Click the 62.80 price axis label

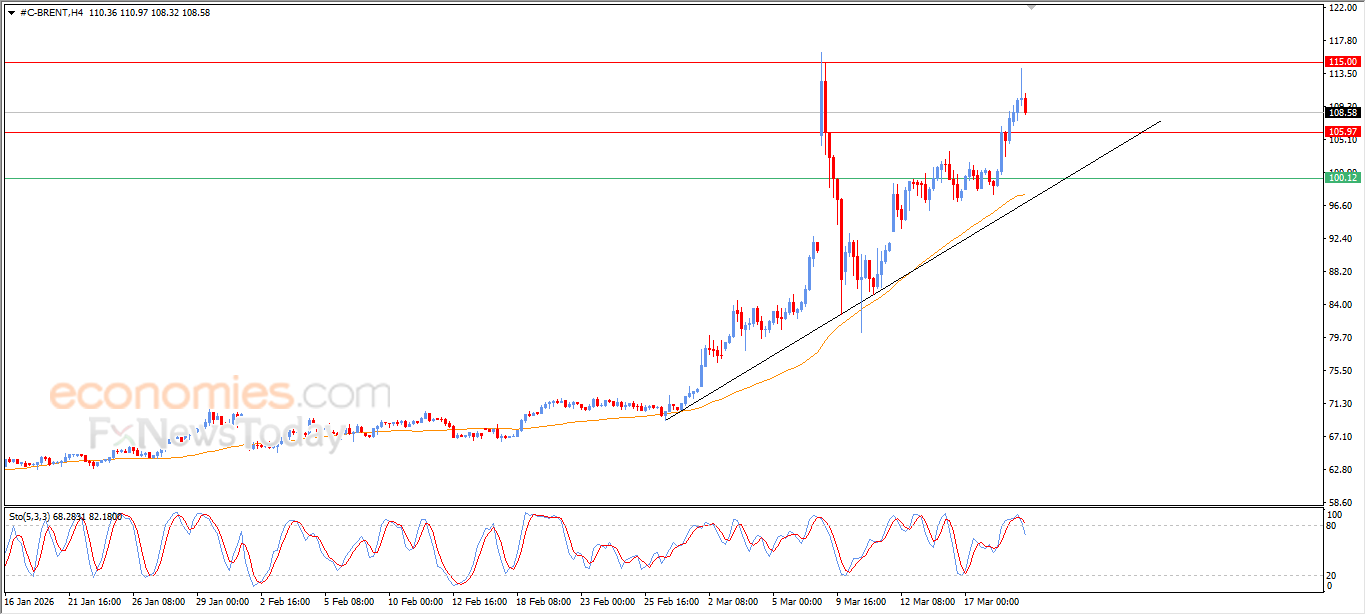click(1339, 470)
